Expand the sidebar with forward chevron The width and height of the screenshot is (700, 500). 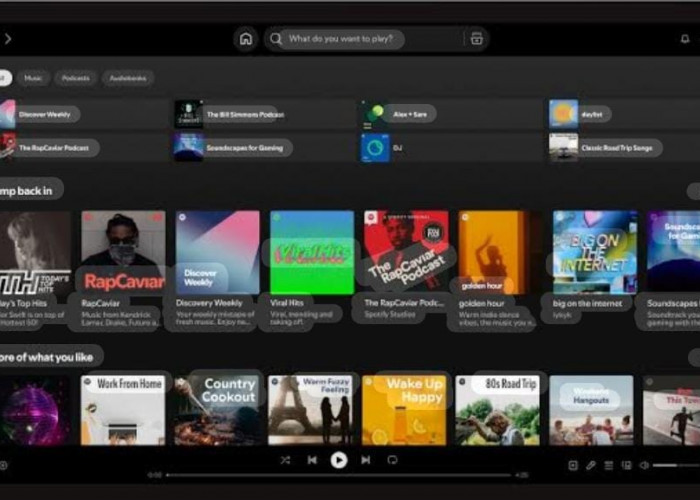[8, 39]
